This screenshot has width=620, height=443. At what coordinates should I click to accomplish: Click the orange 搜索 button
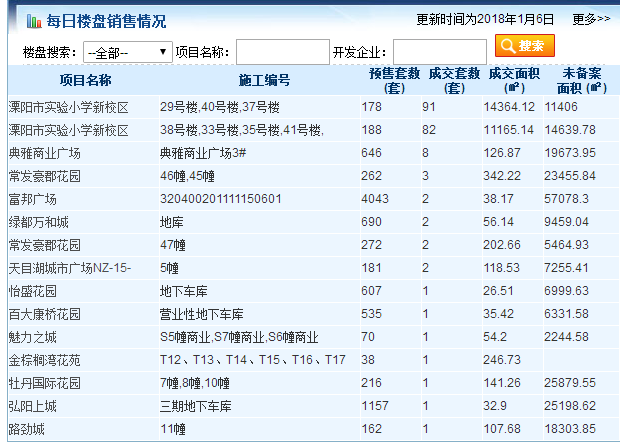click(x=525, y=45)
